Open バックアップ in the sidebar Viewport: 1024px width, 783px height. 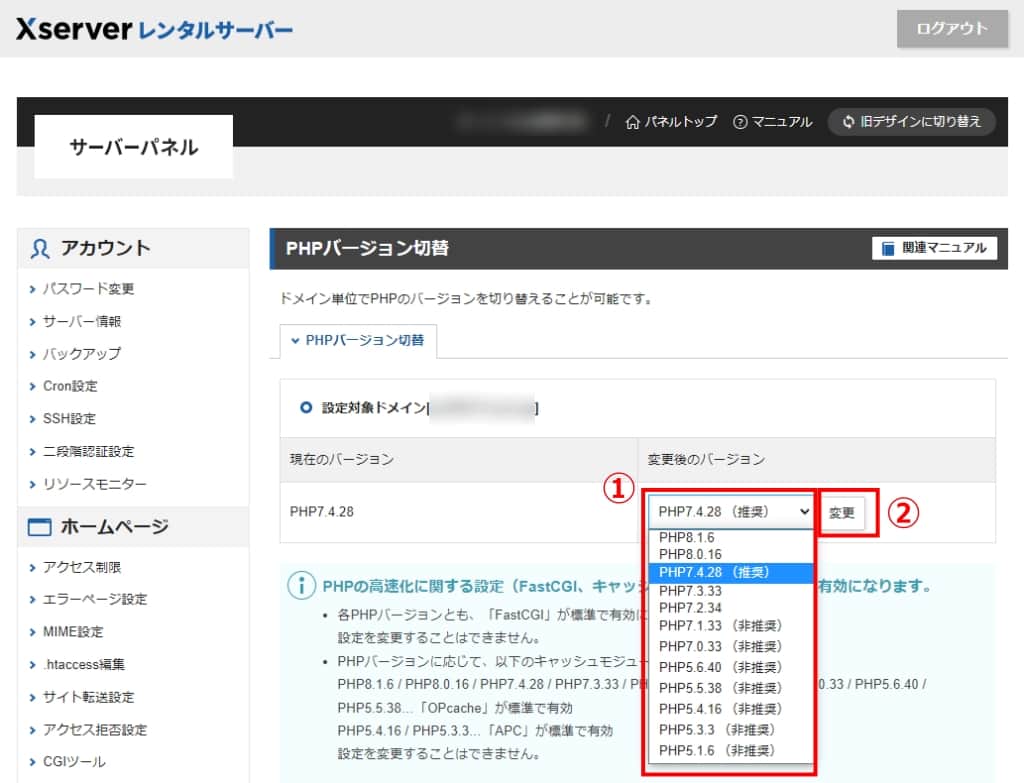tap(82, 354)
